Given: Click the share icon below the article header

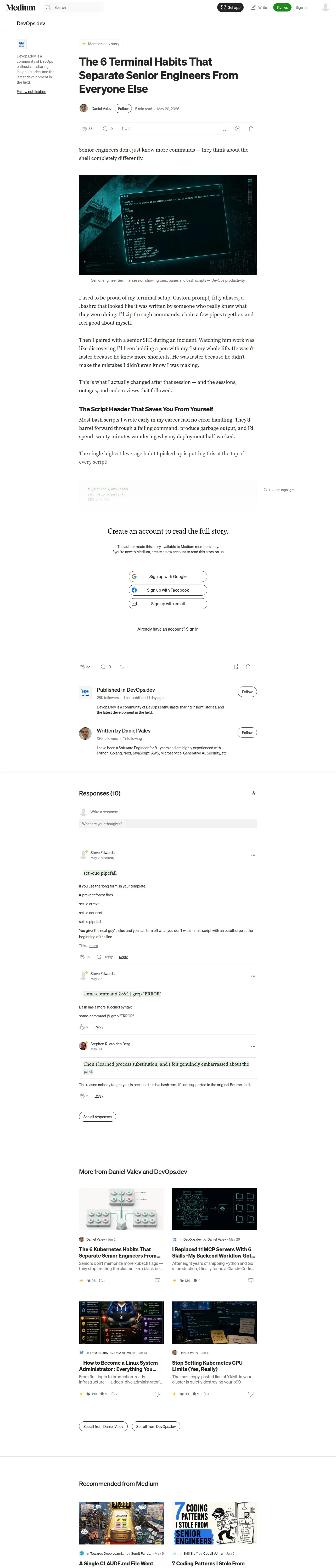Looking at the screenshot, I should (251, 128).
